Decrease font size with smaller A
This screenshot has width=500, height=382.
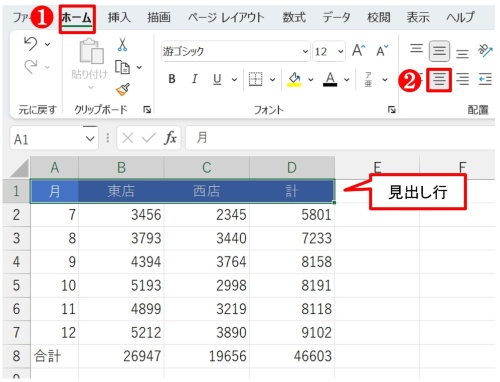pos(382,51)
